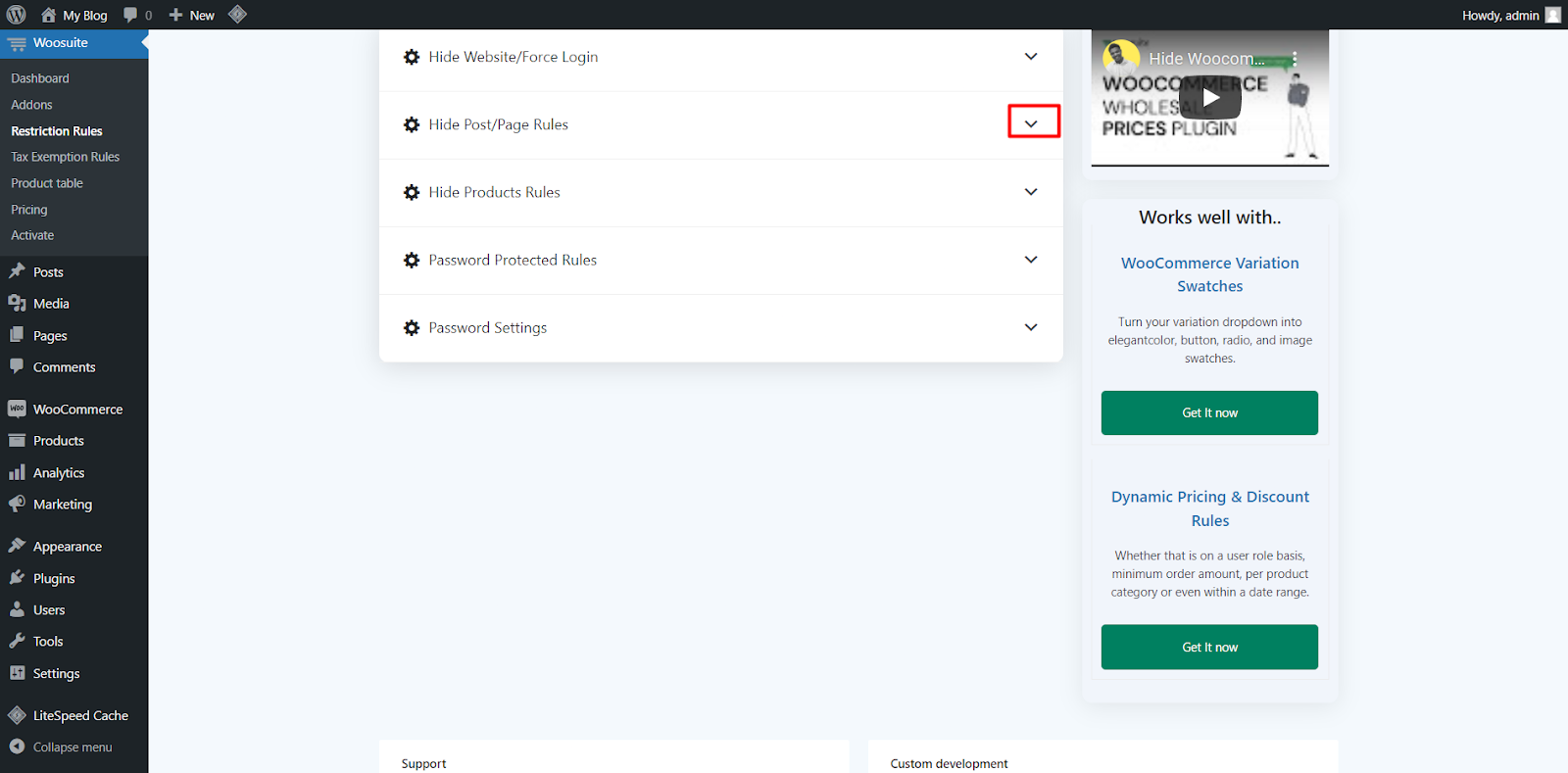Click Dynamic Pricing & Discount Rules link

1210,508
